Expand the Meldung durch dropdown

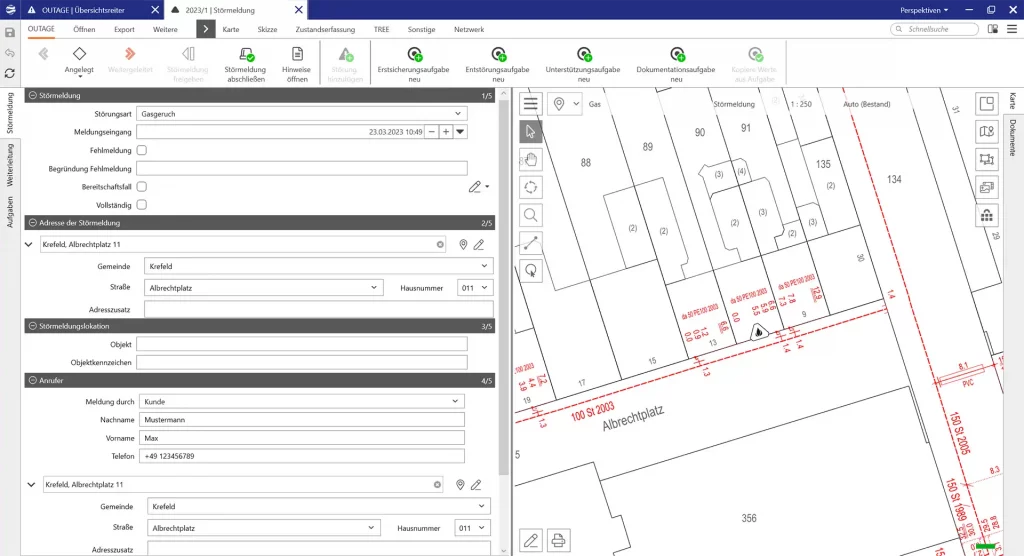(456, 401)
